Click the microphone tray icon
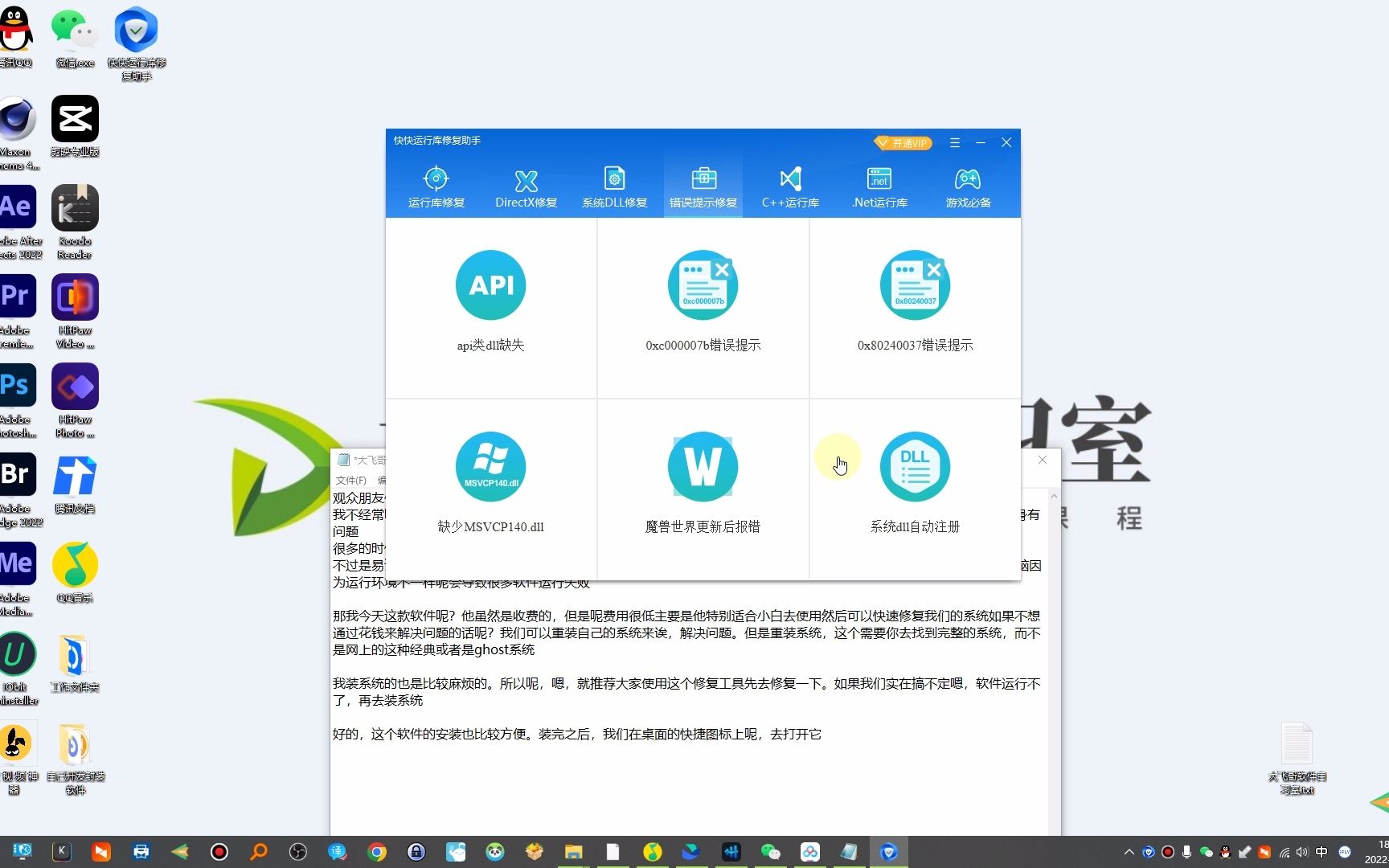Image resolution: width=1389 pixels, height=868 pixels. point(1187,852)
